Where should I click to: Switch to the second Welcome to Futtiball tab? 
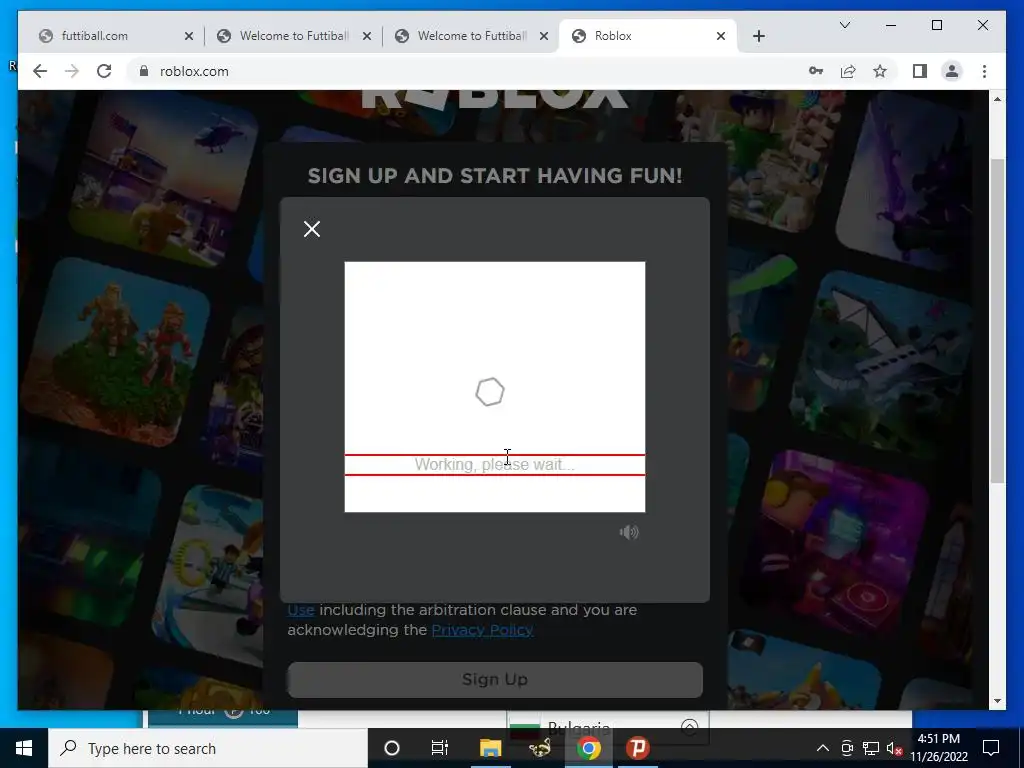(472, 36)
